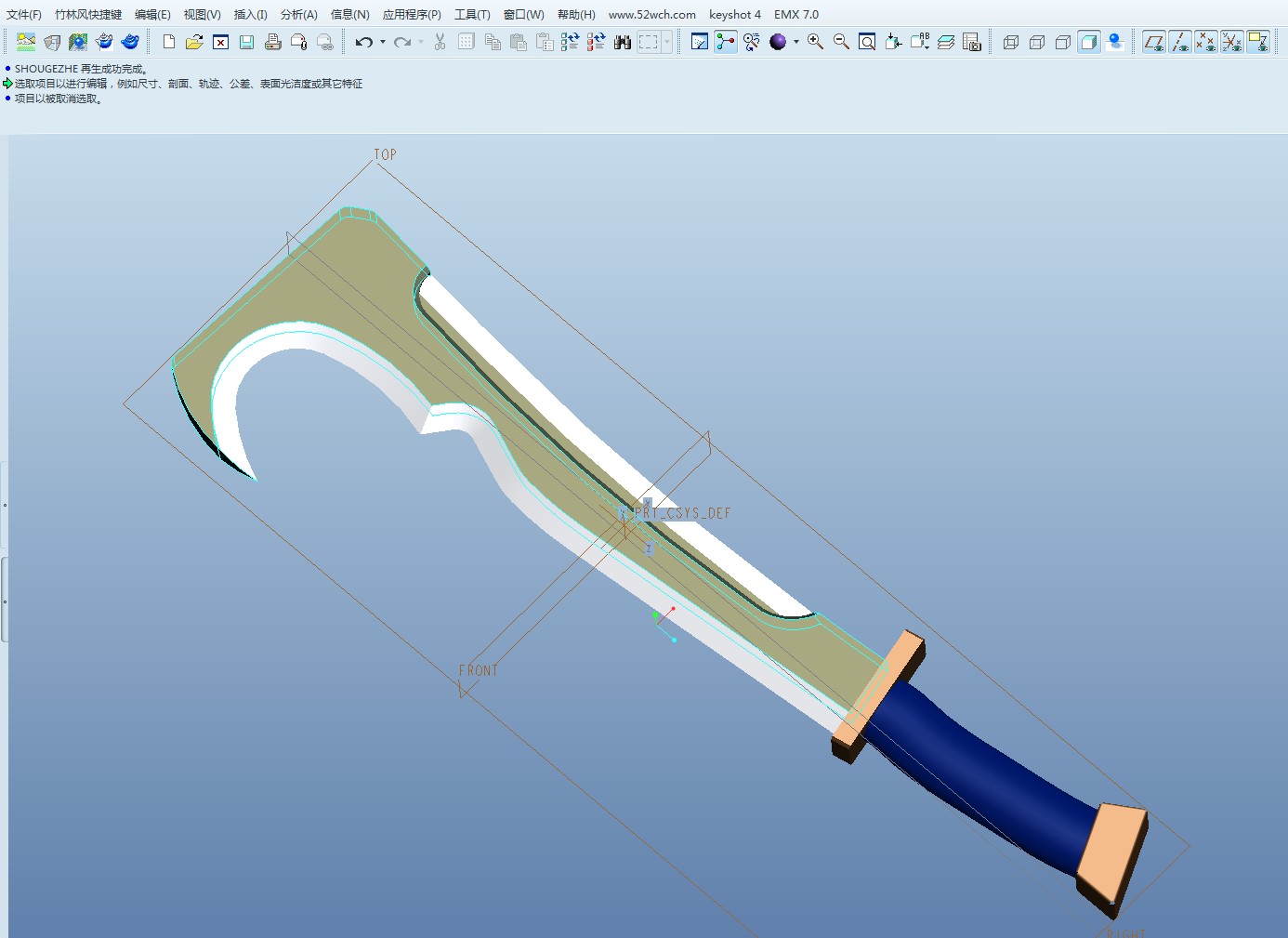Image resolution: width=1288 pixels, height=938 pixels.
Task: Click the Copy icon
Action: (x=493, y=42)
